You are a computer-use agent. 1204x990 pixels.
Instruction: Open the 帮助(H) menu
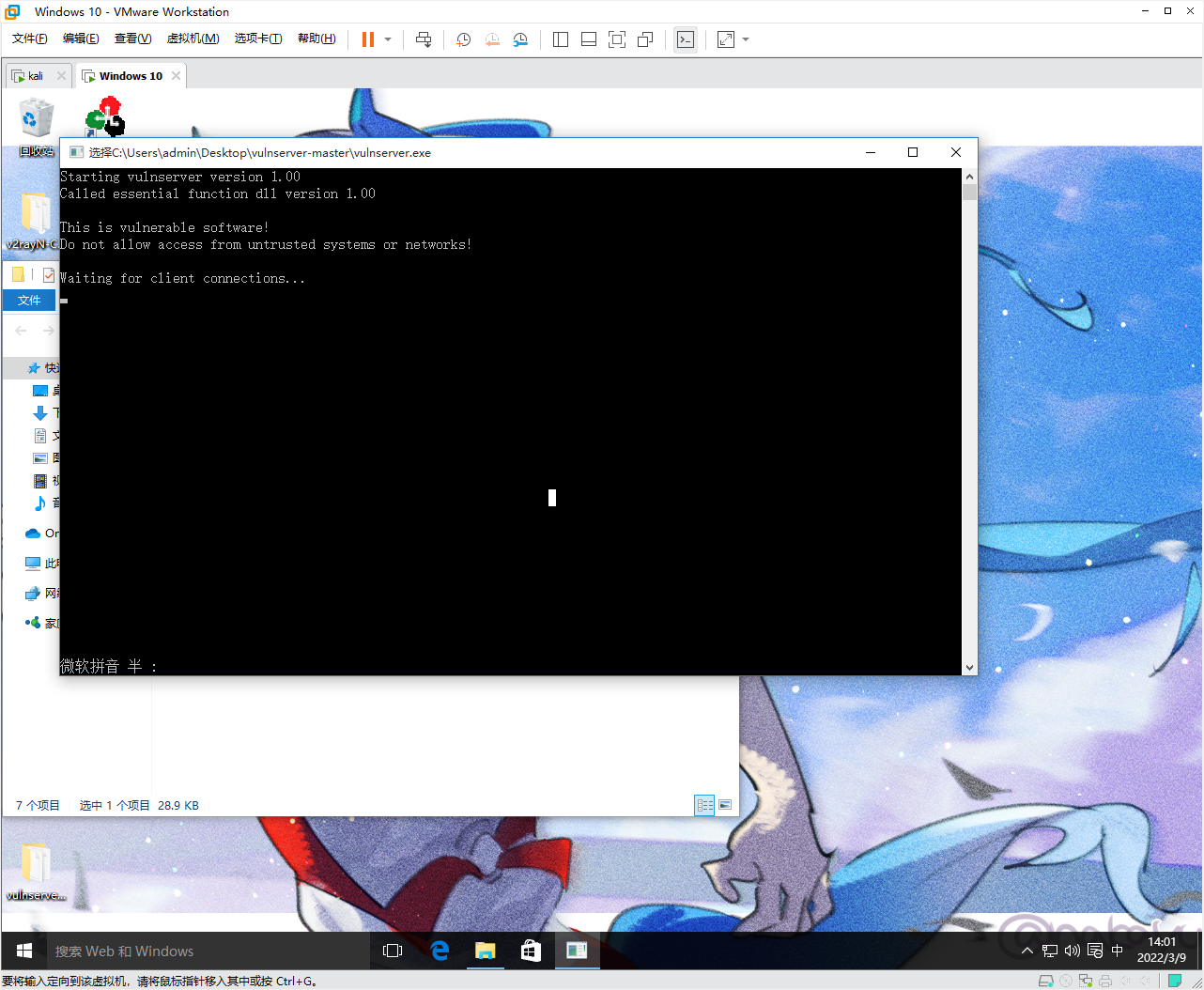(x=316, y=39)
